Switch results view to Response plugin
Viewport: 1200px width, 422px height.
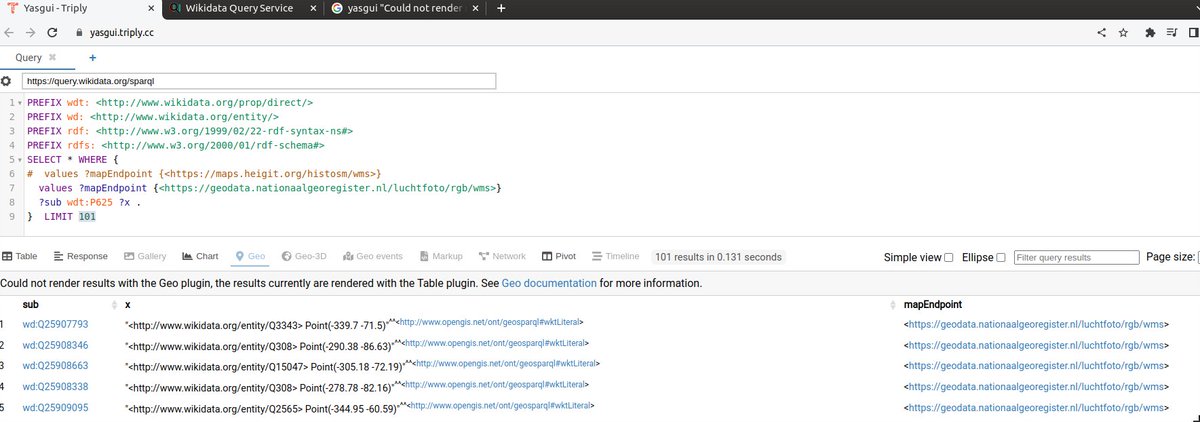coord(80,257)
